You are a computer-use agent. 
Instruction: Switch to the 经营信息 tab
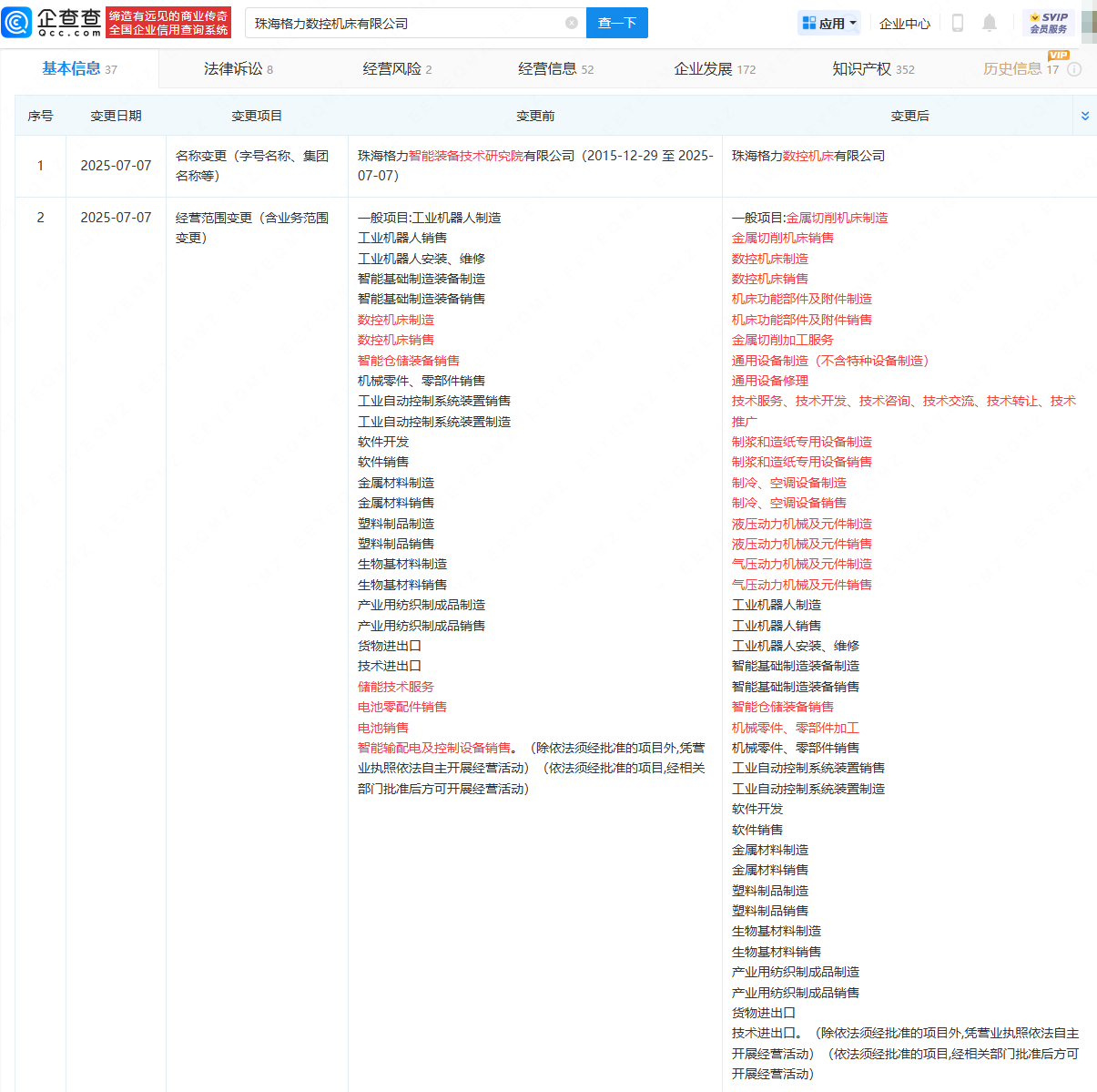(555, 68)
